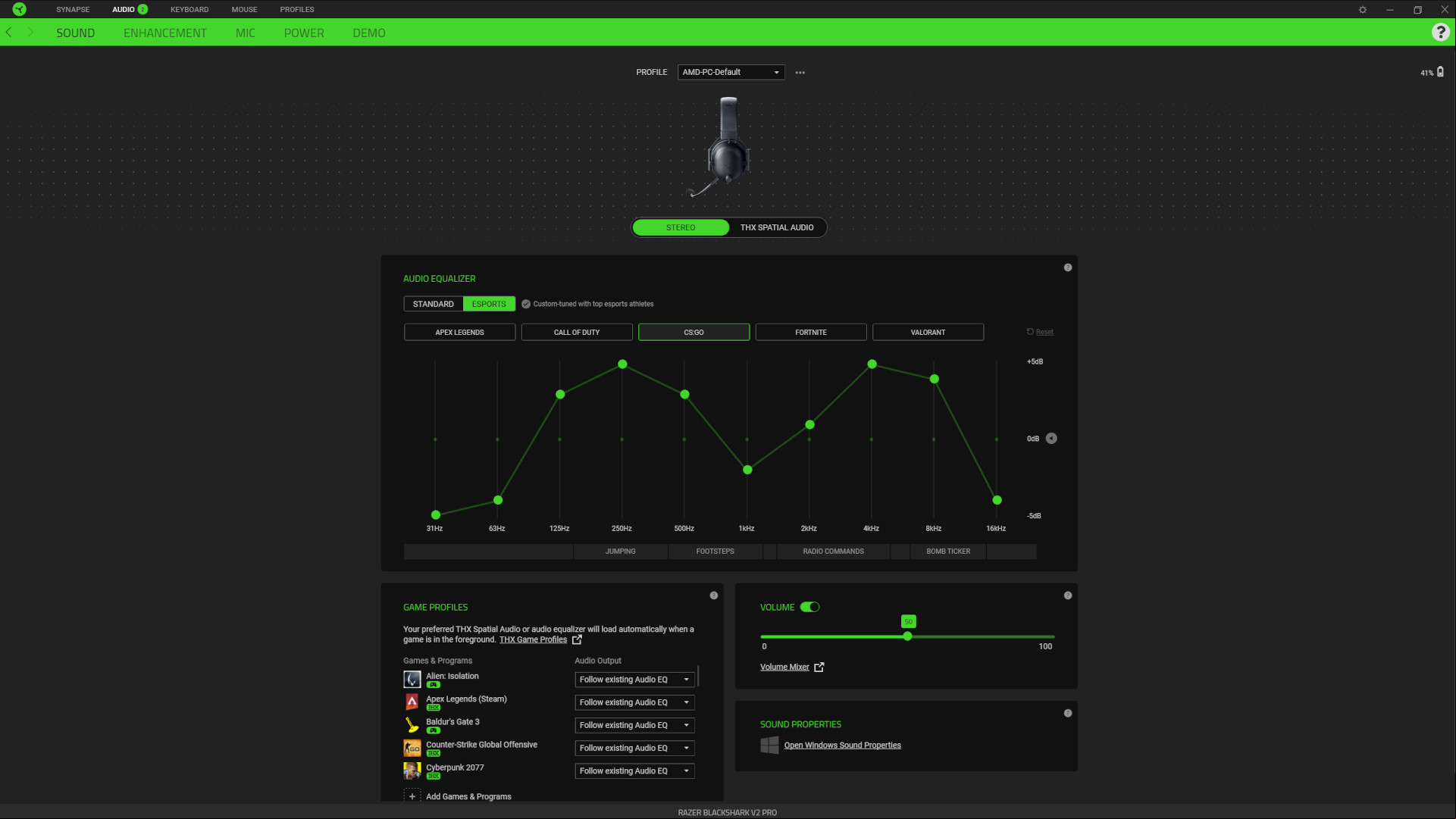Go forward with the right arrow
Image resolution: width=1456 pixels, height=819 pixels.
(30, 33)
